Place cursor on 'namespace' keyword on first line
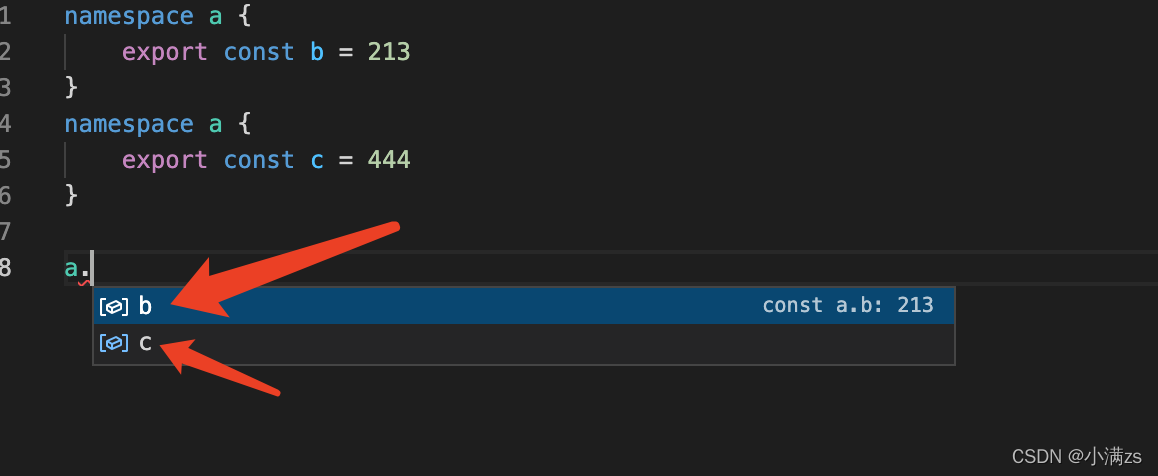This screenshot has width=1158, height=476. [x=129, y=17]
